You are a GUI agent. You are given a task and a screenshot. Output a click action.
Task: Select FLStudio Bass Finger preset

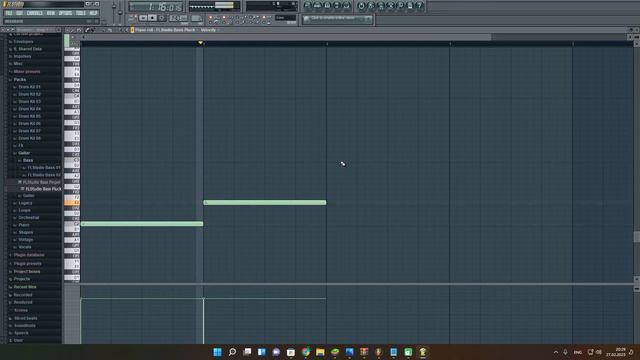pos(41,182)
